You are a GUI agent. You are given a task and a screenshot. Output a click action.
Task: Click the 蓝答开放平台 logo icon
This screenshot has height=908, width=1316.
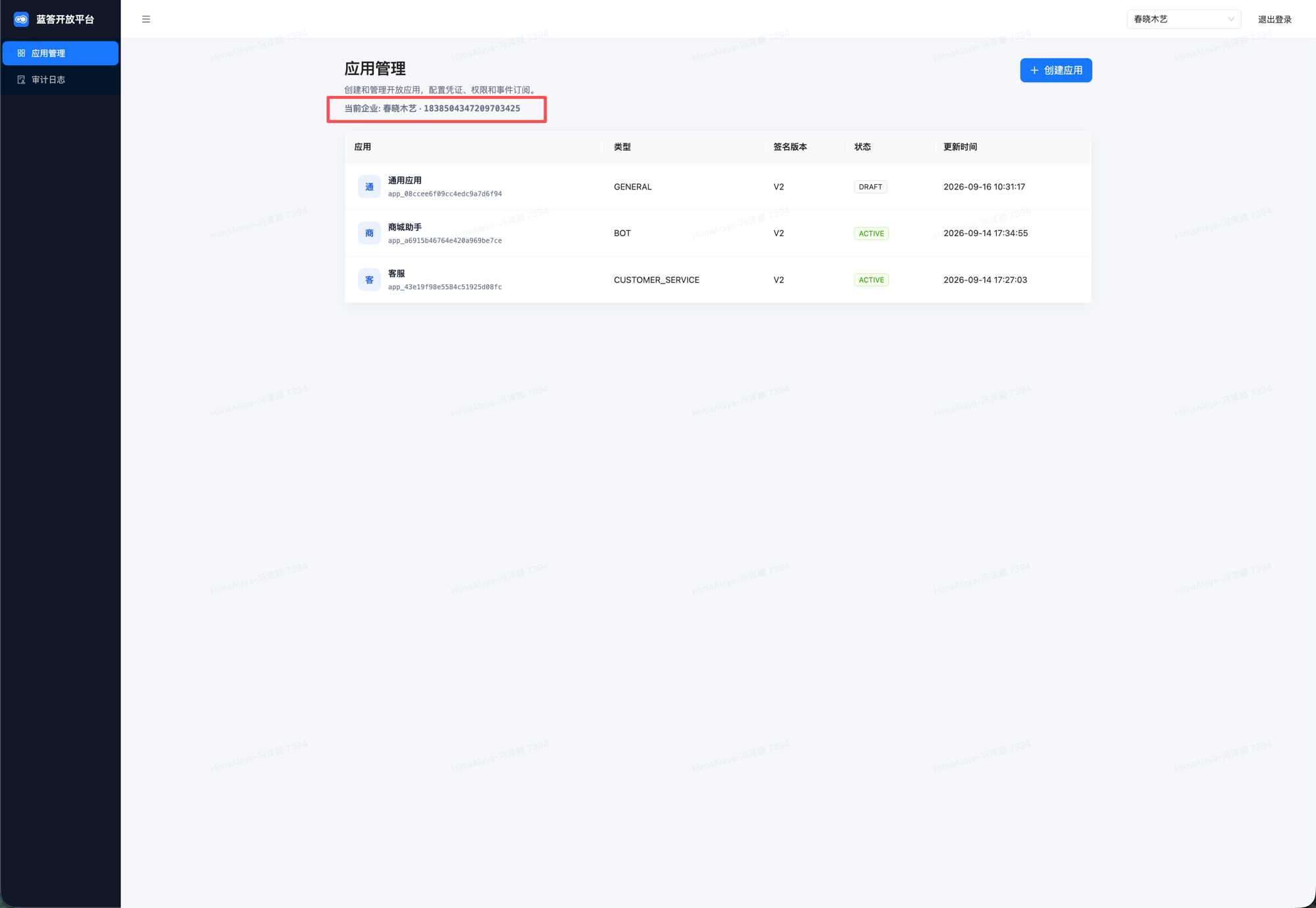(x=21, y=19)
